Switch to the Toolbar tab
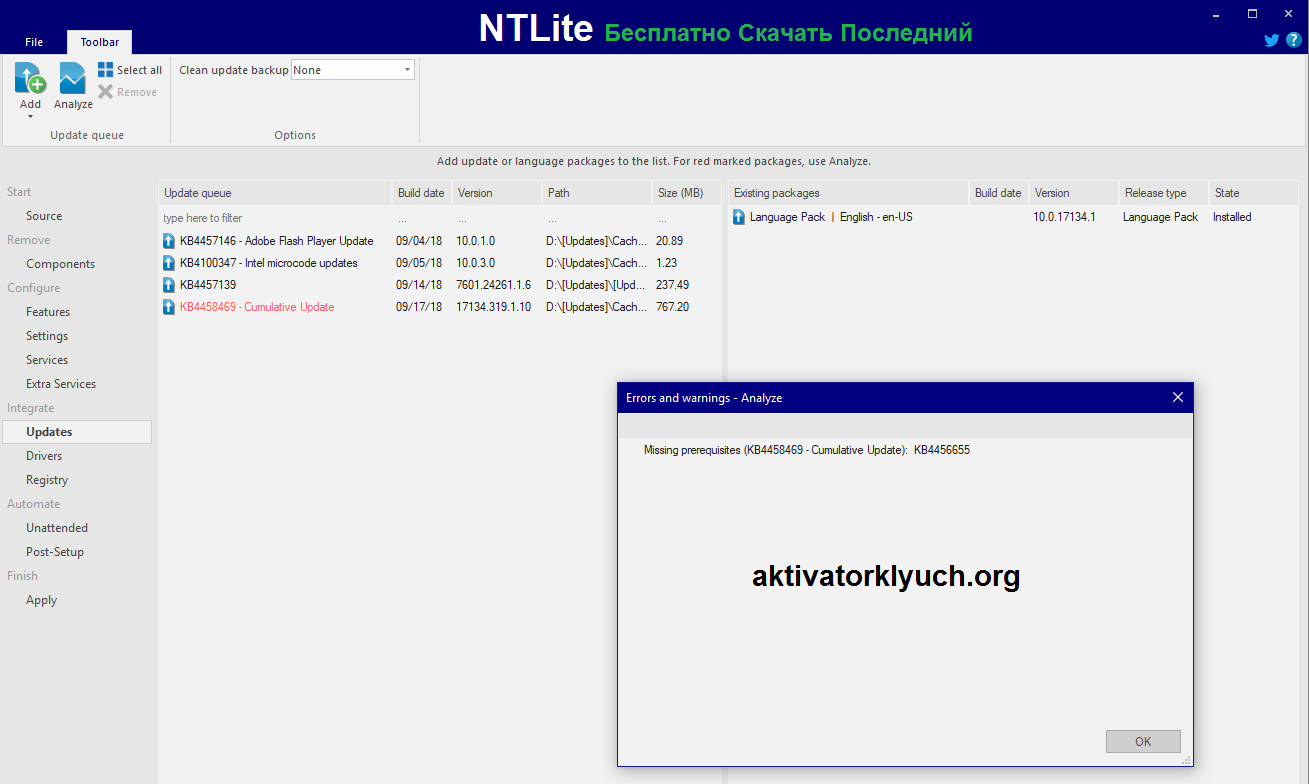This screenshot has width=1309, height=784. pyautogui.click(x=100, y=42)
